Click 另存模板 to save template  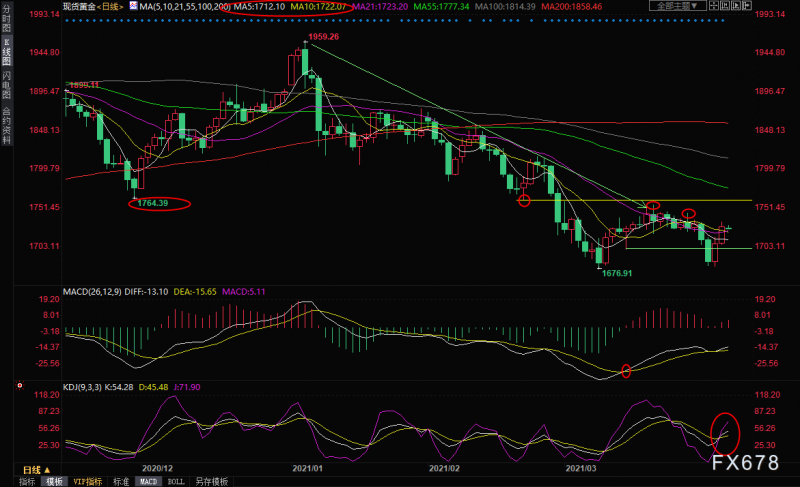211,481
